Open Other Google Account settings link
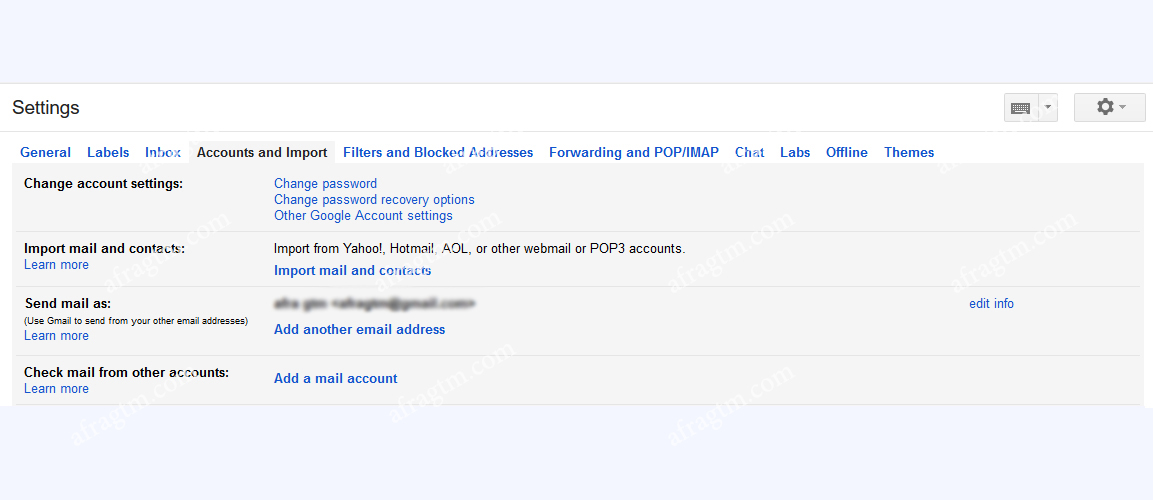Image resolution: width=1153 pixels, height=500 pixels. (x=363, y=215)
